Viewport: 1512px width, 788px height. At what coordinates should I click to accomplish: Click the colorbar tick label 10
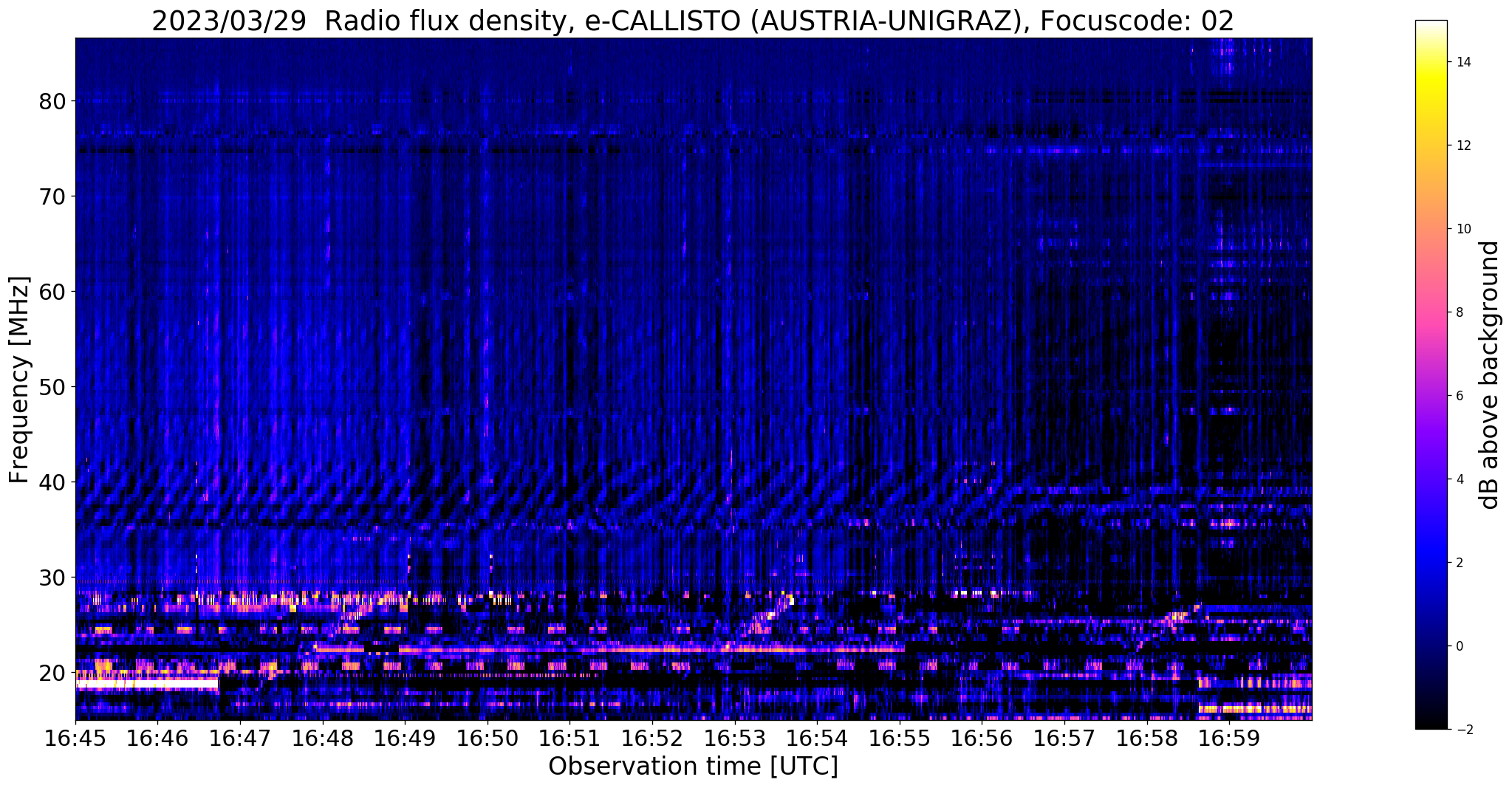(1463, 229)
